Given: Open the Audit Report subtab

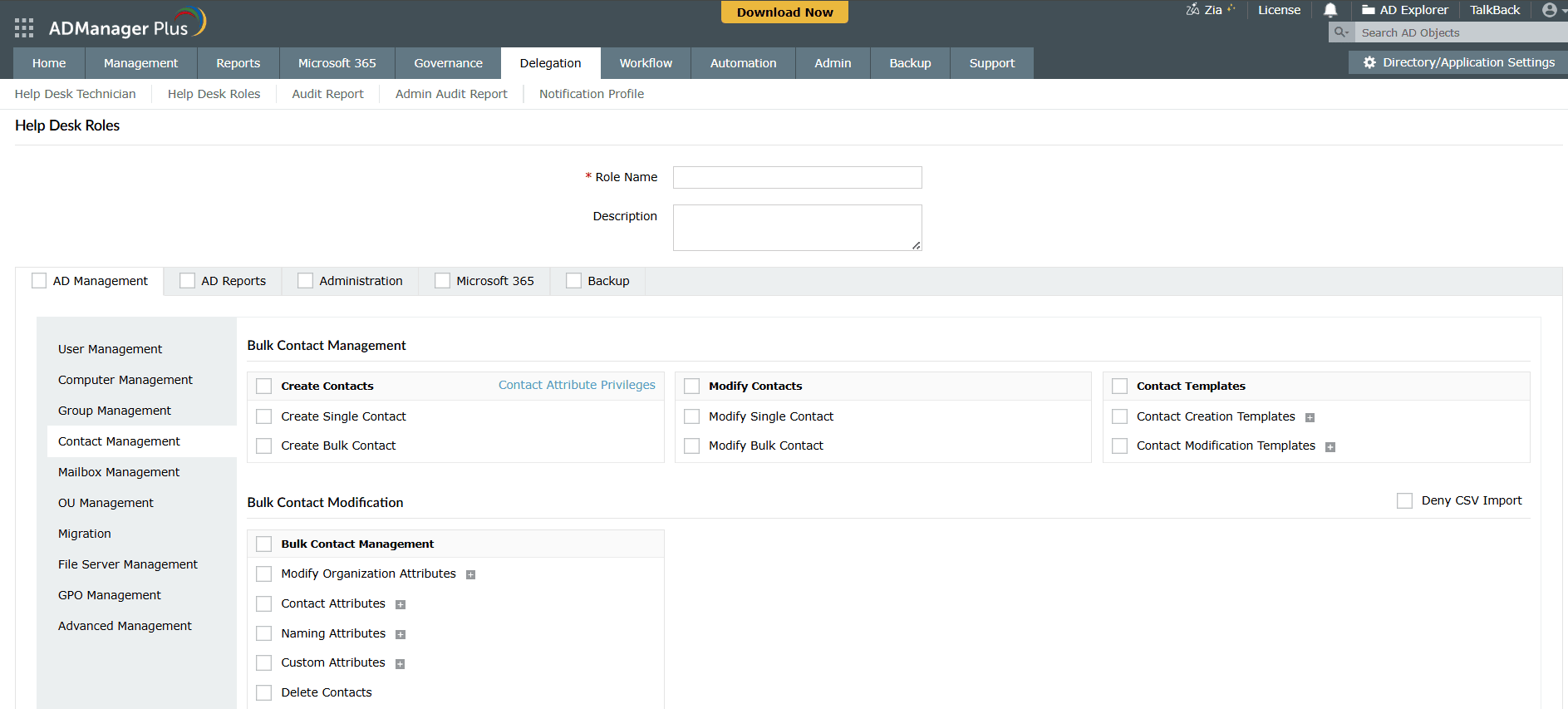Looking at the screenshot, I should tap(327, 94).
